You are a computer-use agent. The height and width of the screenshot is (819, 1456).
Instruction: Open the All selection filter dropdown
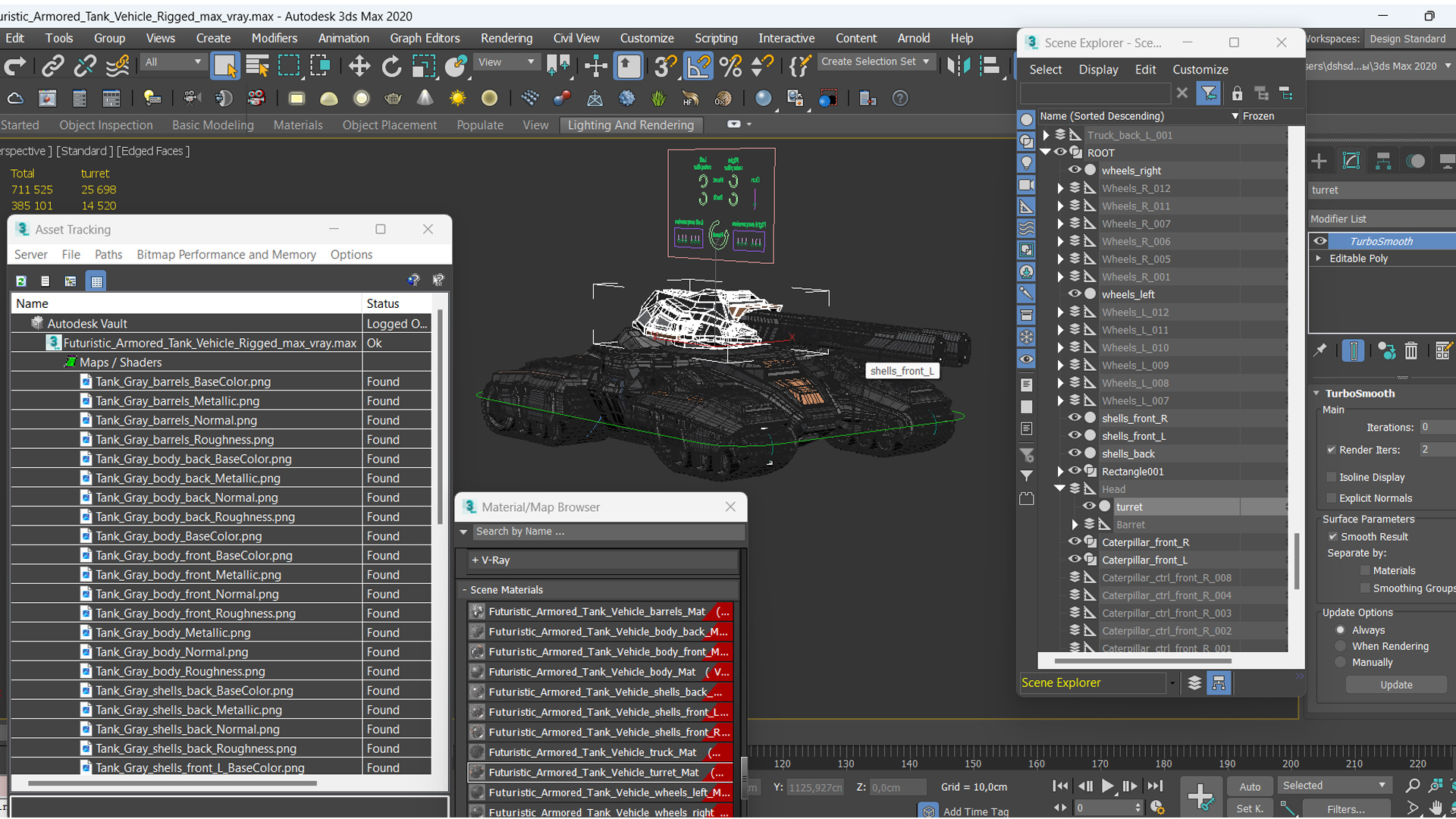173,62
